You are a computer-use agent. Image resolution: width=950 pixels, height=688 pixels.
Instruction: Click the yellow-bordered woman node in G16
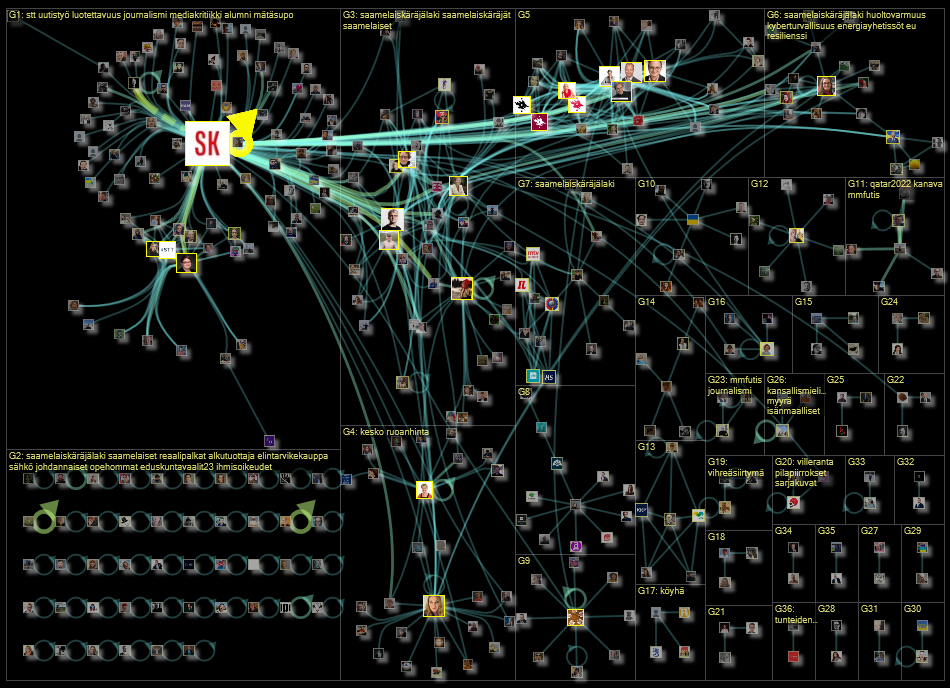click(x=766, y=349)
